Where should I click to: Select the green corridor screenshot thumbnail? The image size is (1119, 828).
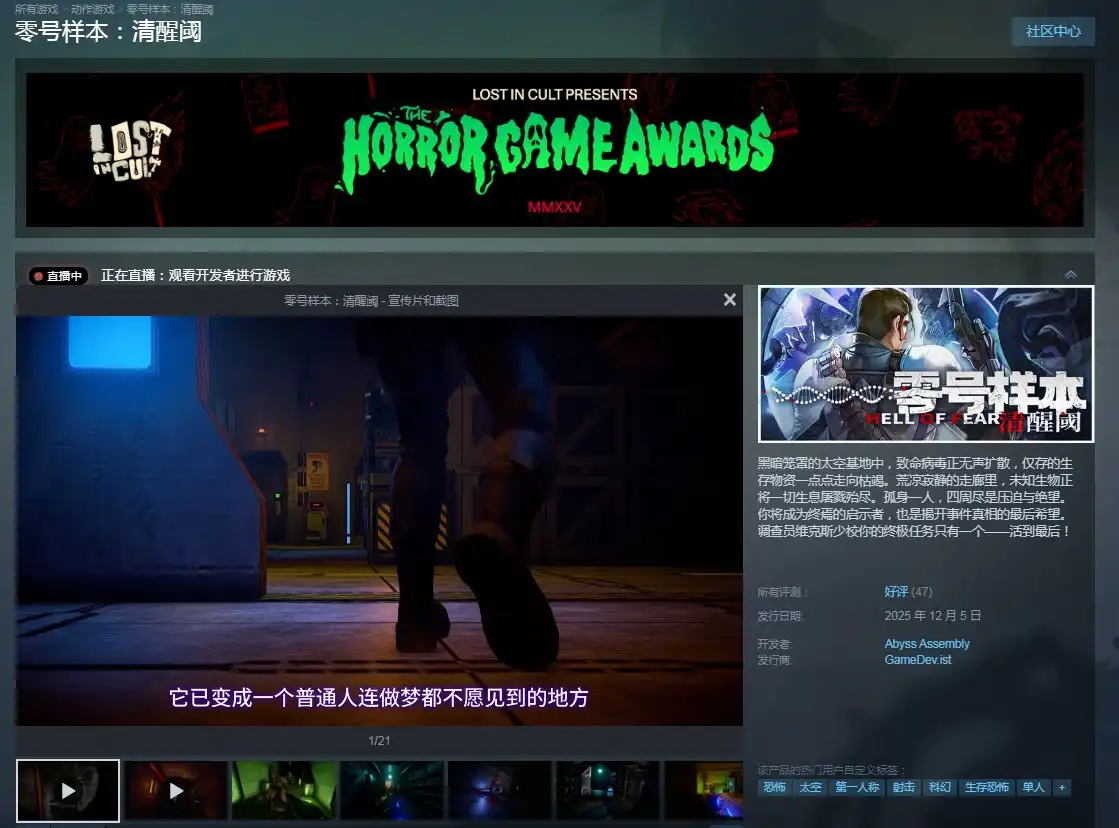[284, 790]
